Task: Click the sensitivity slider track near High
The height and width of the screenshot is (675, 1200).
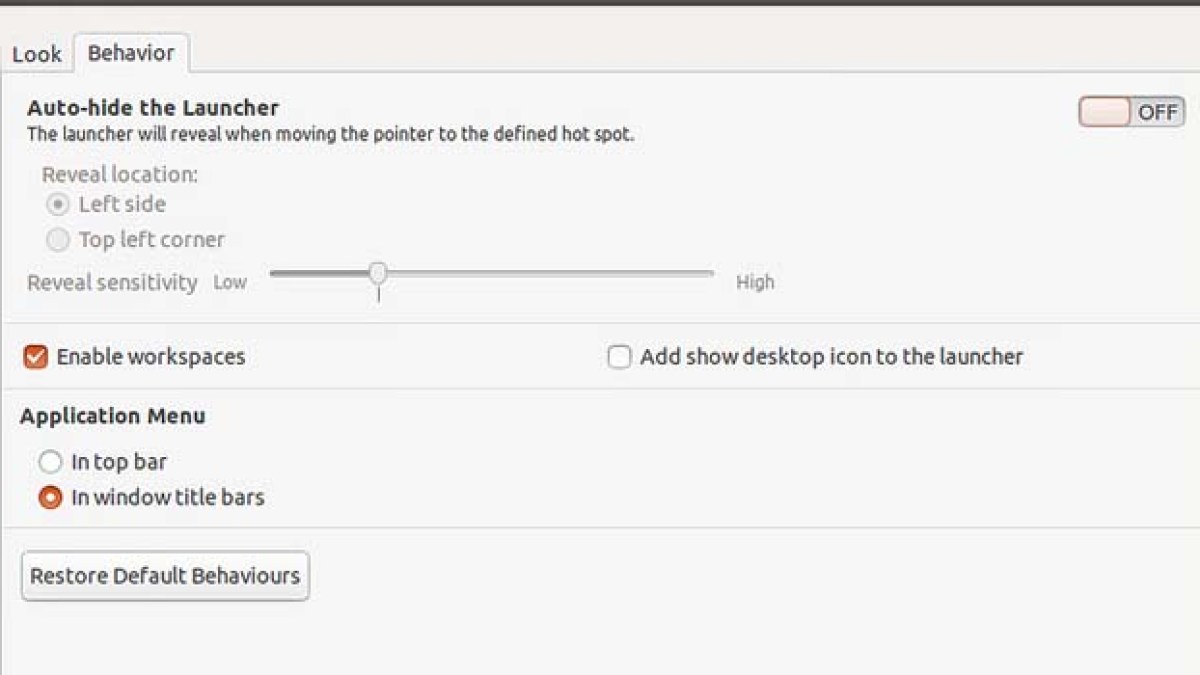Action: [x=690, y=273]
